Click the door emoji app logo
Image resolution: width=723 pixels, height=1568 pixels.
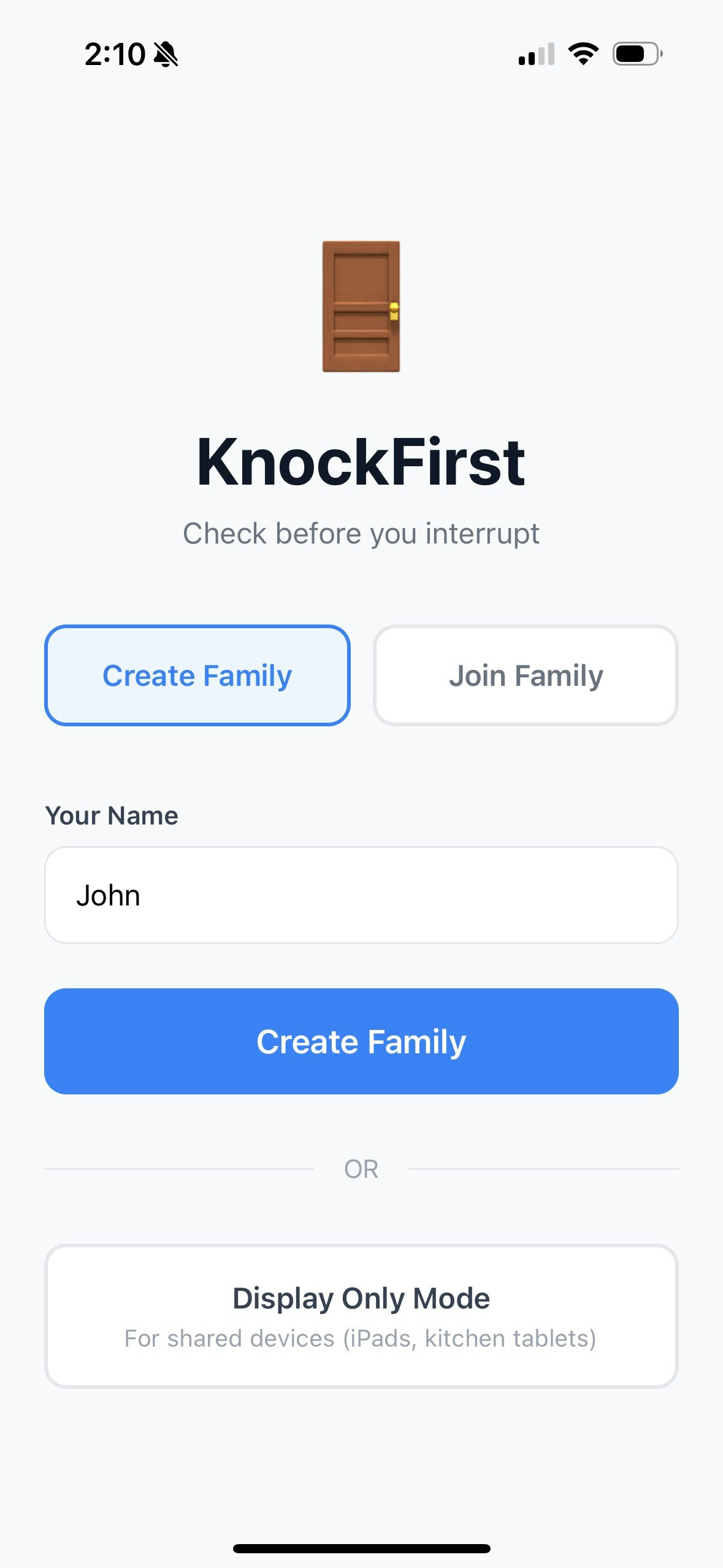click(361, 307)
